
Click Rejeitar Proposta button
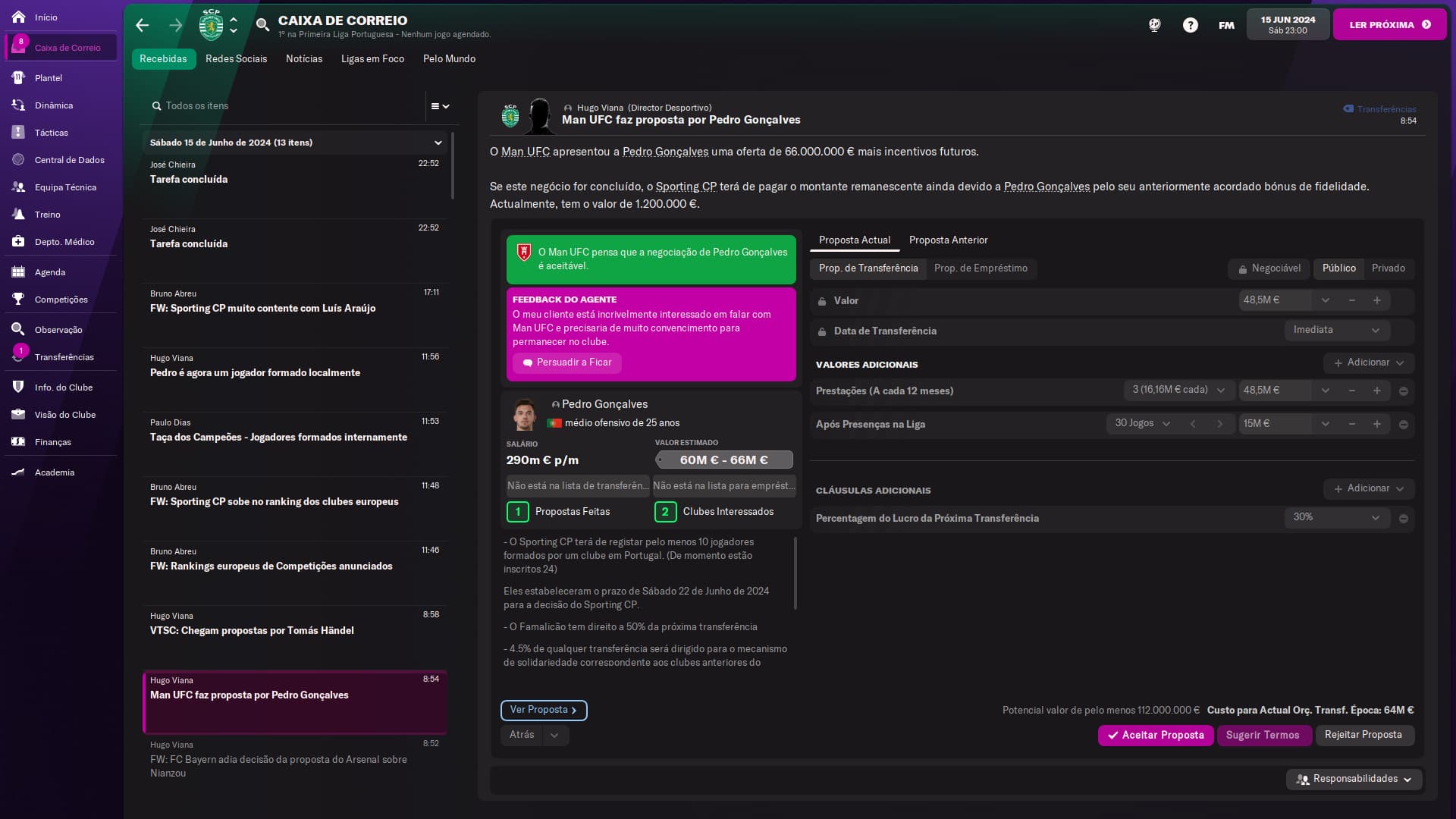coord(1363,735)
